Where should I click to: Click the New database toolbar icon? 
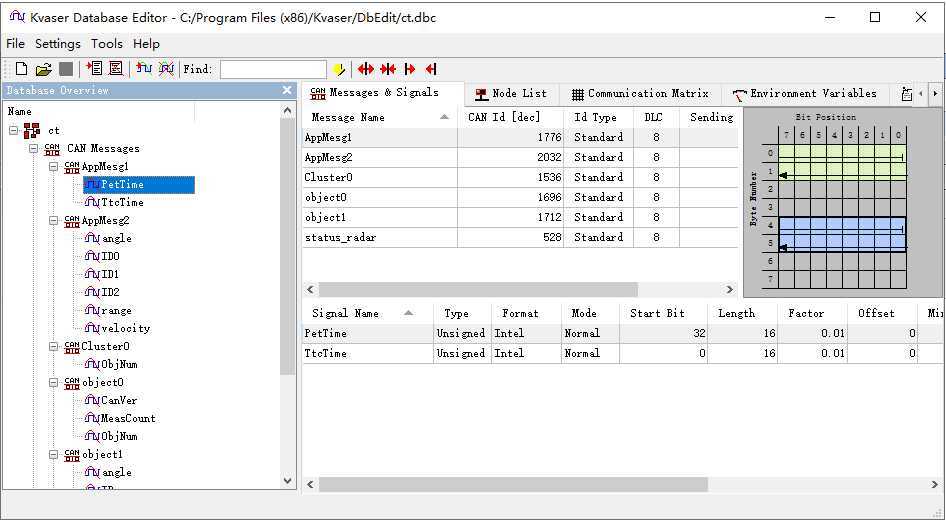point(21,69)
